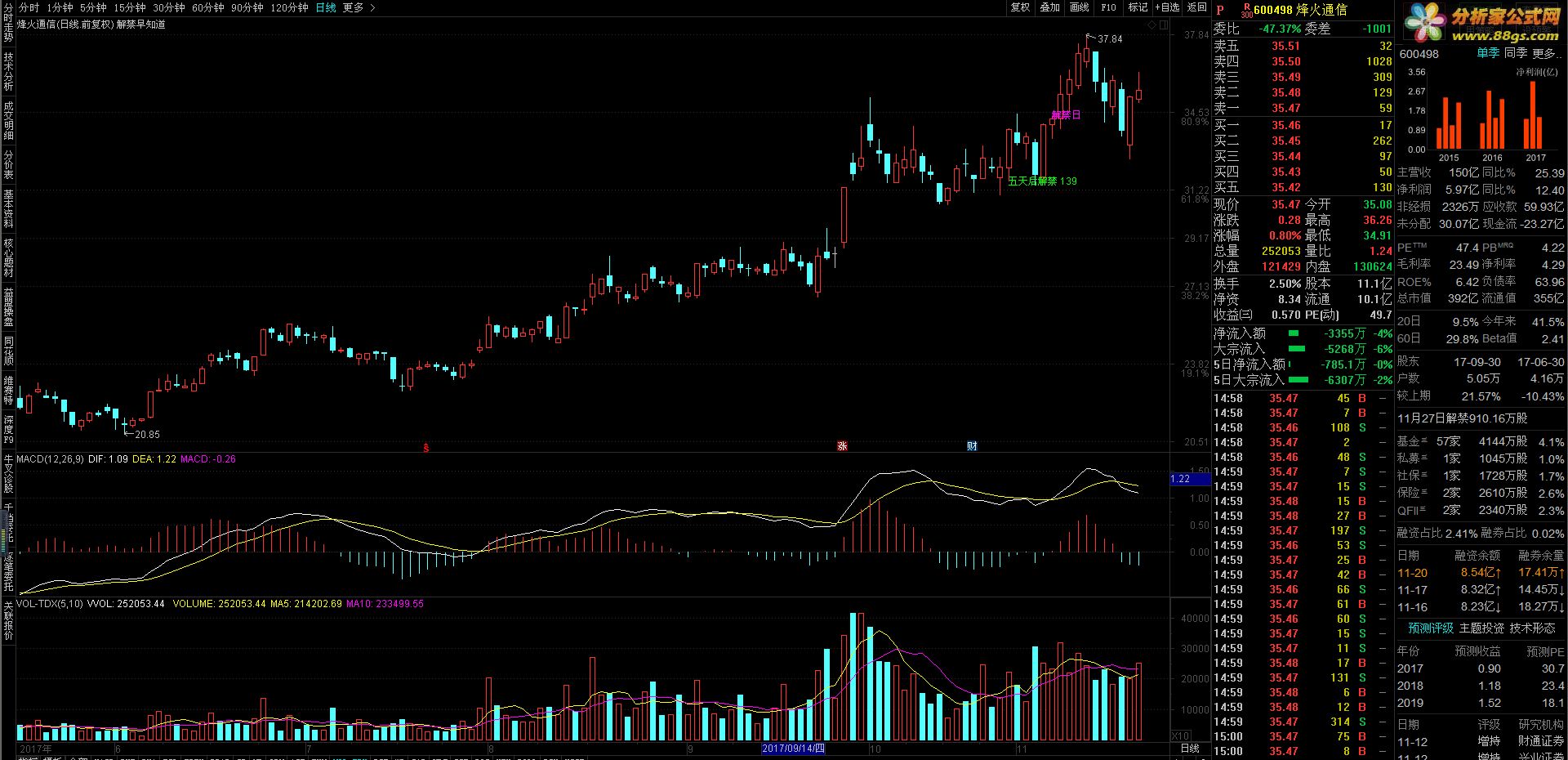The image size is (1568, 760).
Task: Open 技术分析 in left sidebar
Action: pos(8,71)
